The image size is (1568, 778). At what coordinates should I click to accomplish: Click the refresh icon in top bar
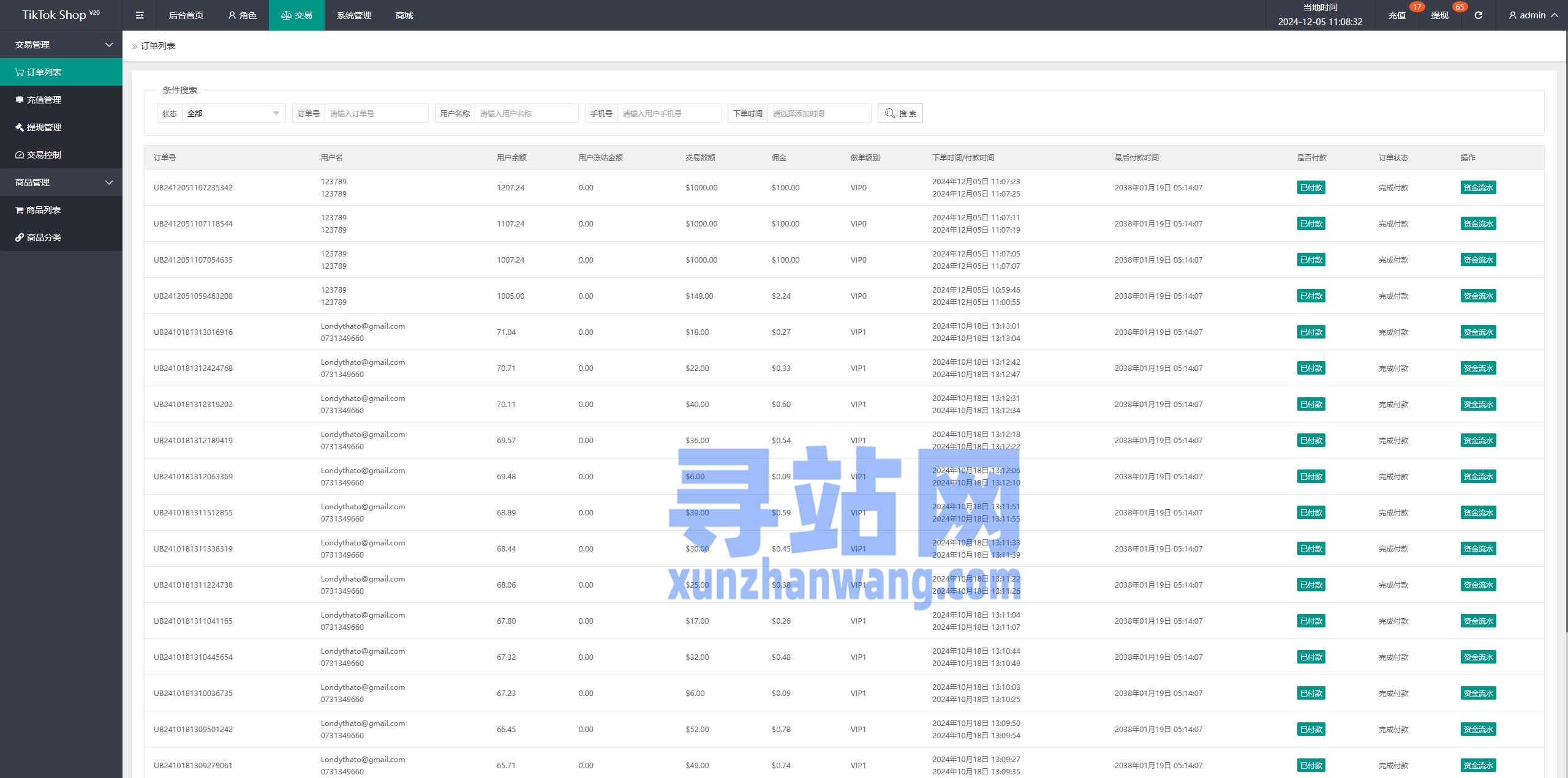tap(1478, 15)
